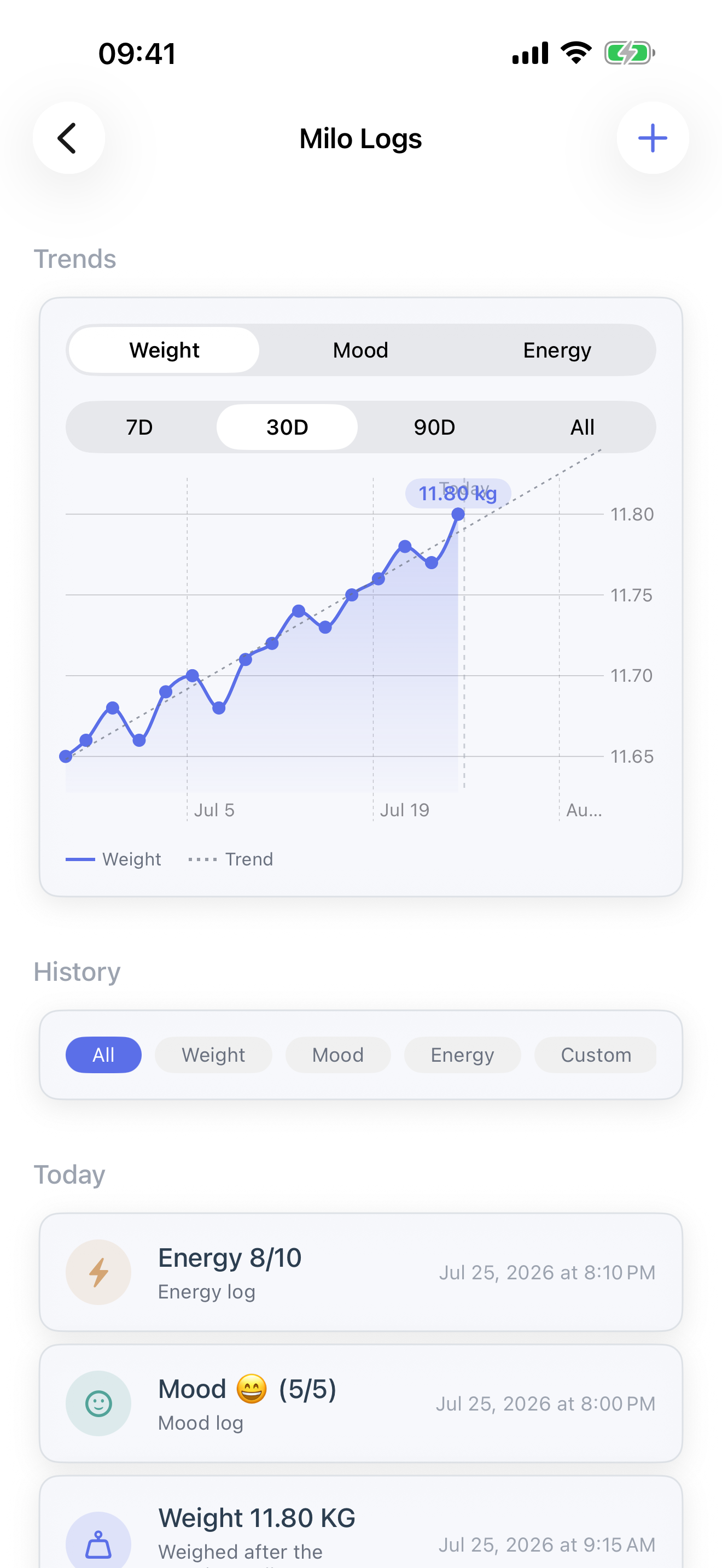Select the 11.80 kg data point
This screenshot has height=1568, width=722.
tap(458, 514)
